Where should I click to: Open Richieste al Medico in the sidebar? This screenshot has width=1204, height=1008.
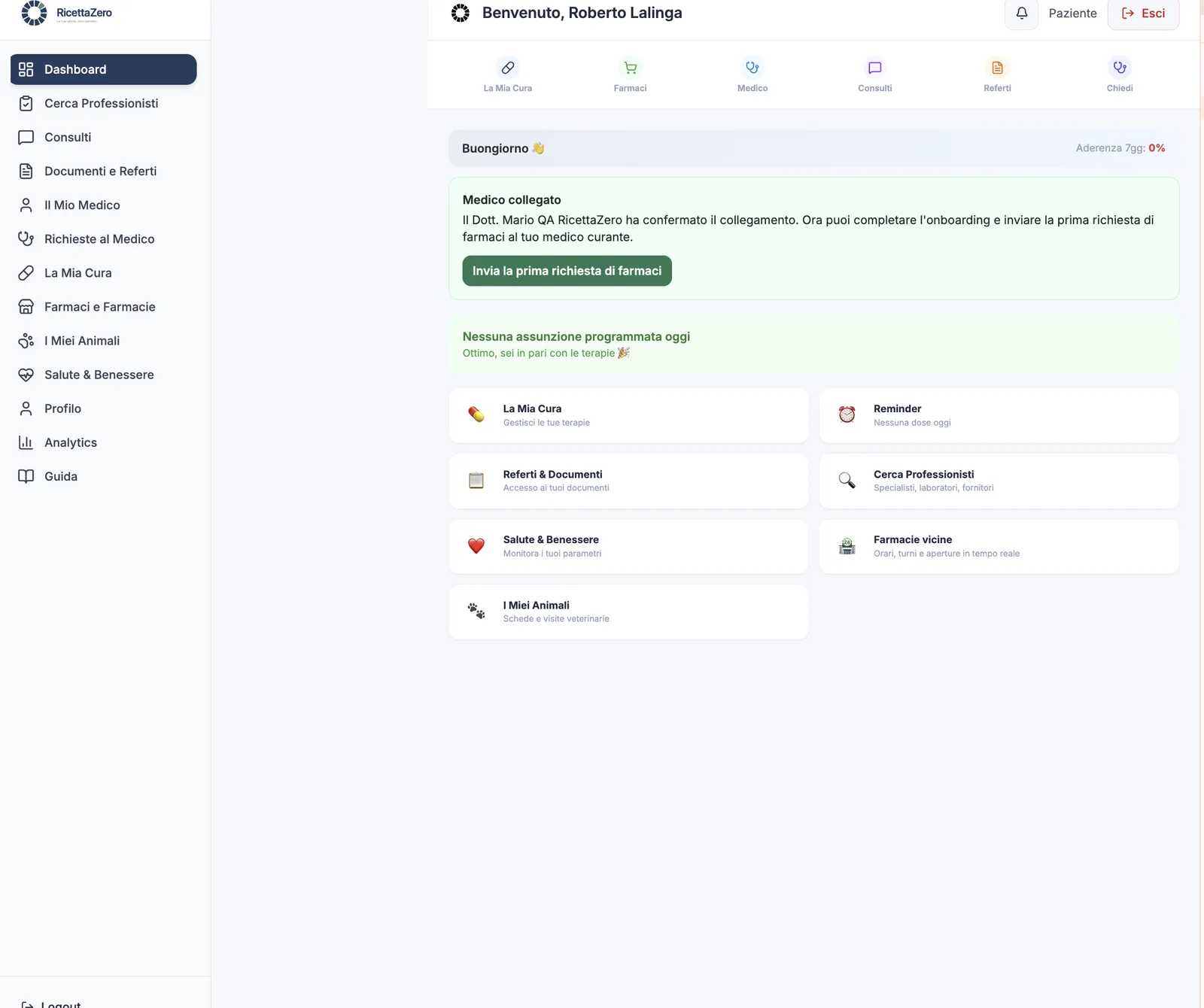(104, 238)
